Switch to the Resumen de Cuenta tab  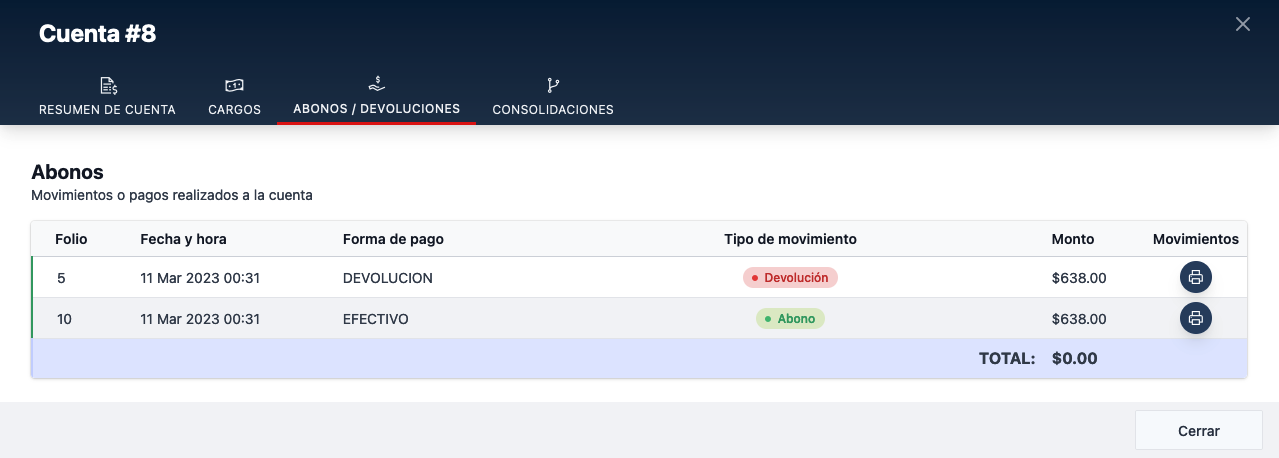[x=107, y=110]
